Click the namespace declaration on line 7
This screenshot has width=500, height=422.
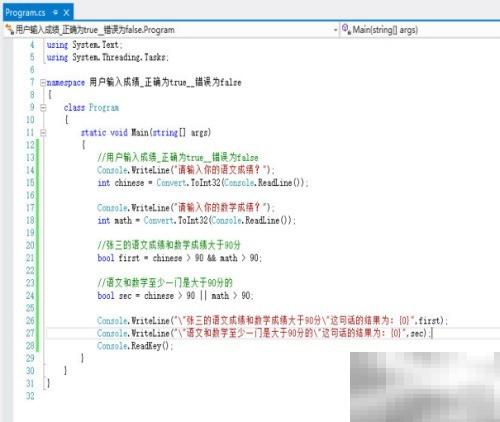(144, 82)
